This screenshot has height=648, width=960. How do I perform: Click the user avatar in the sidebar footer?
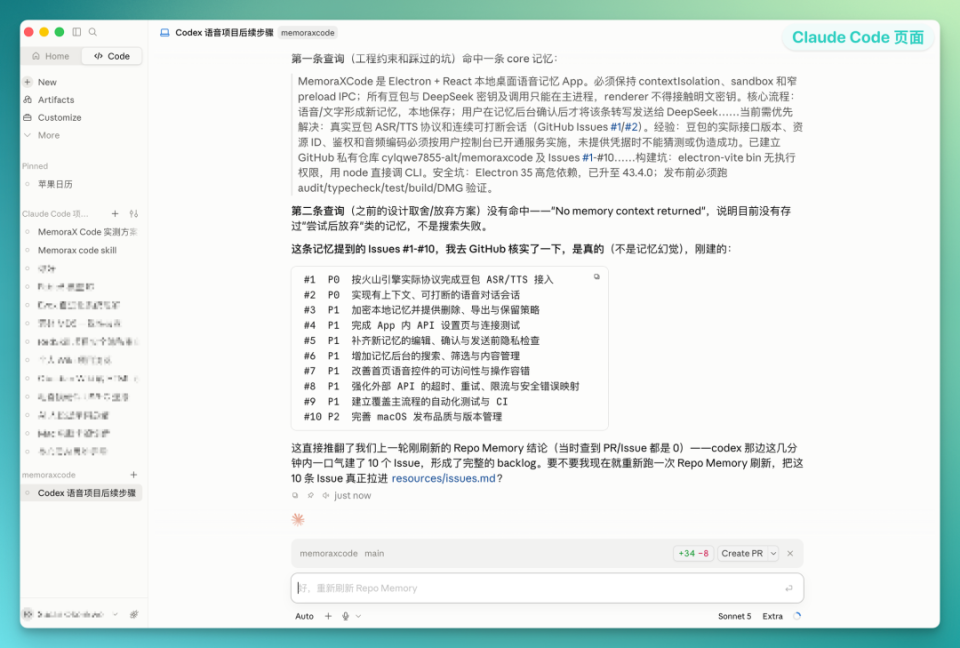click(28, 614)
